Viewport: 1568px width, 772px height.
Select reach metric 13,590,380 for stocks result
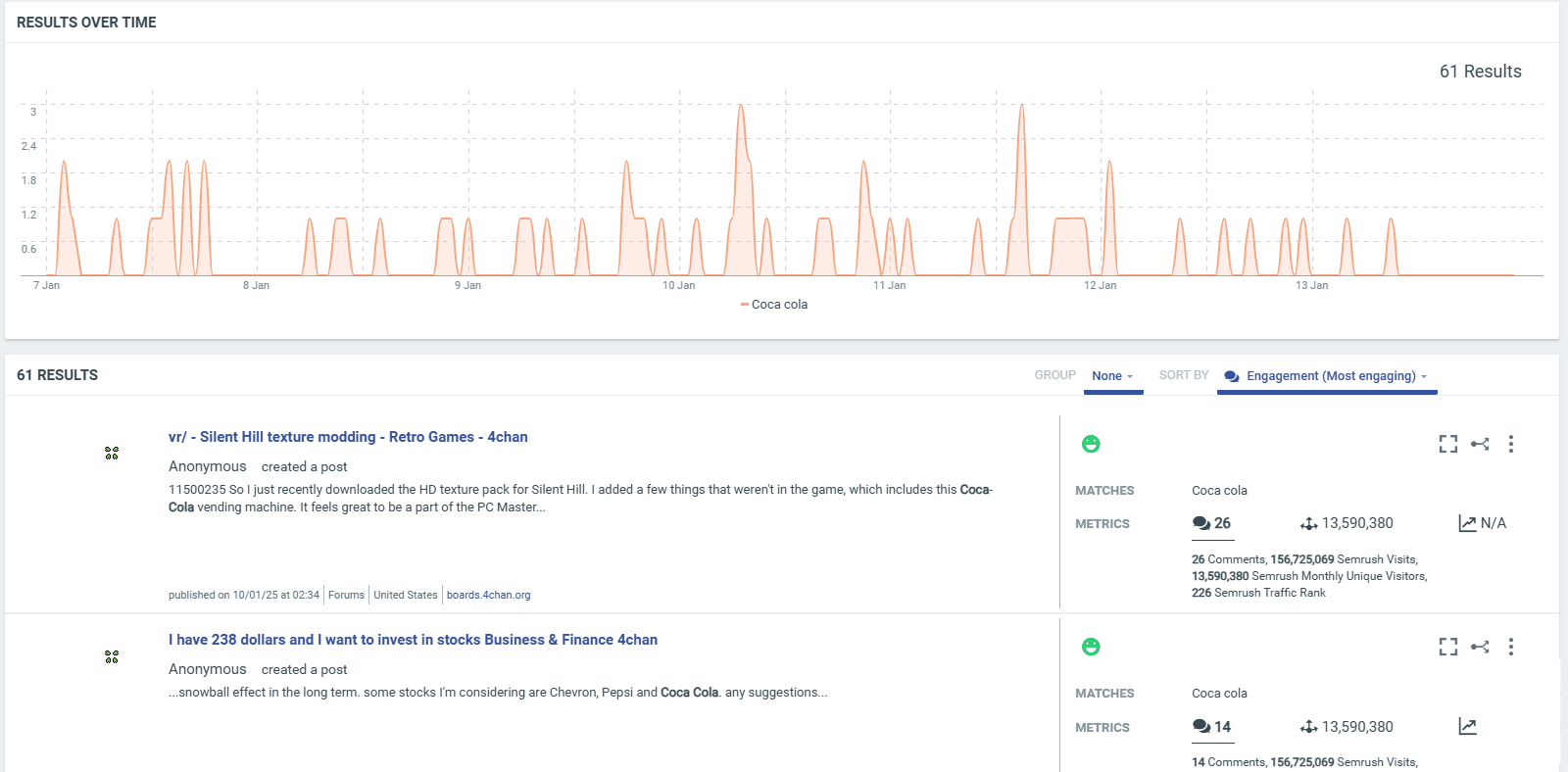coord(1347,727)
